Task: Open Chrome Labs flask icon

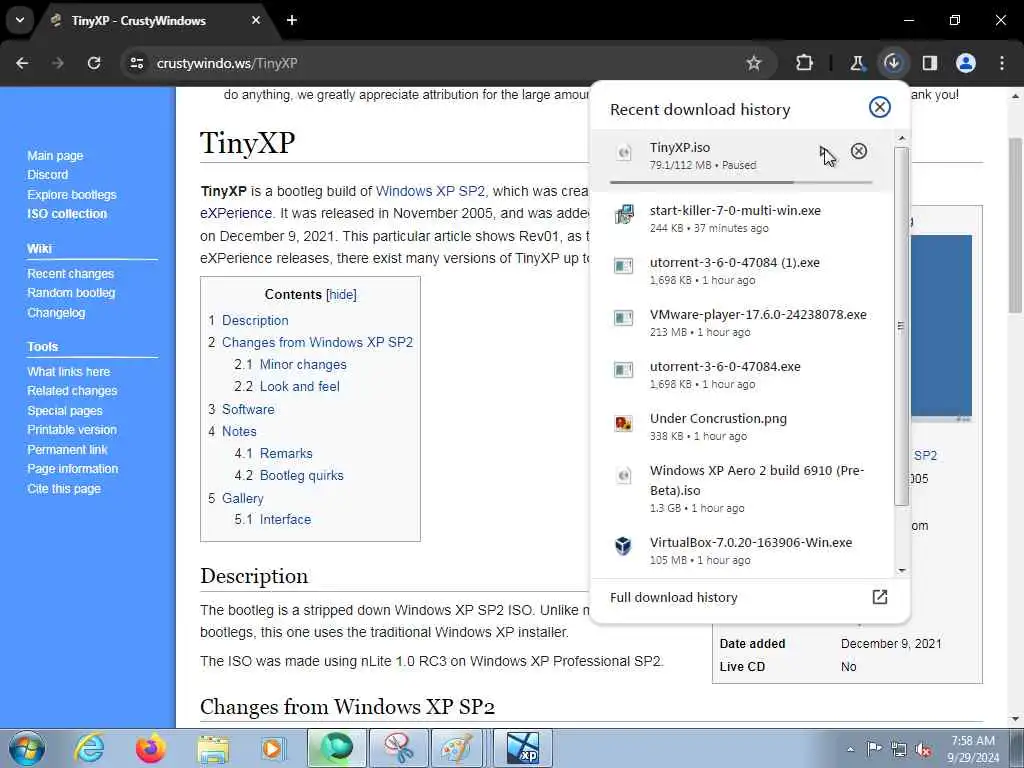Action: 857,63
